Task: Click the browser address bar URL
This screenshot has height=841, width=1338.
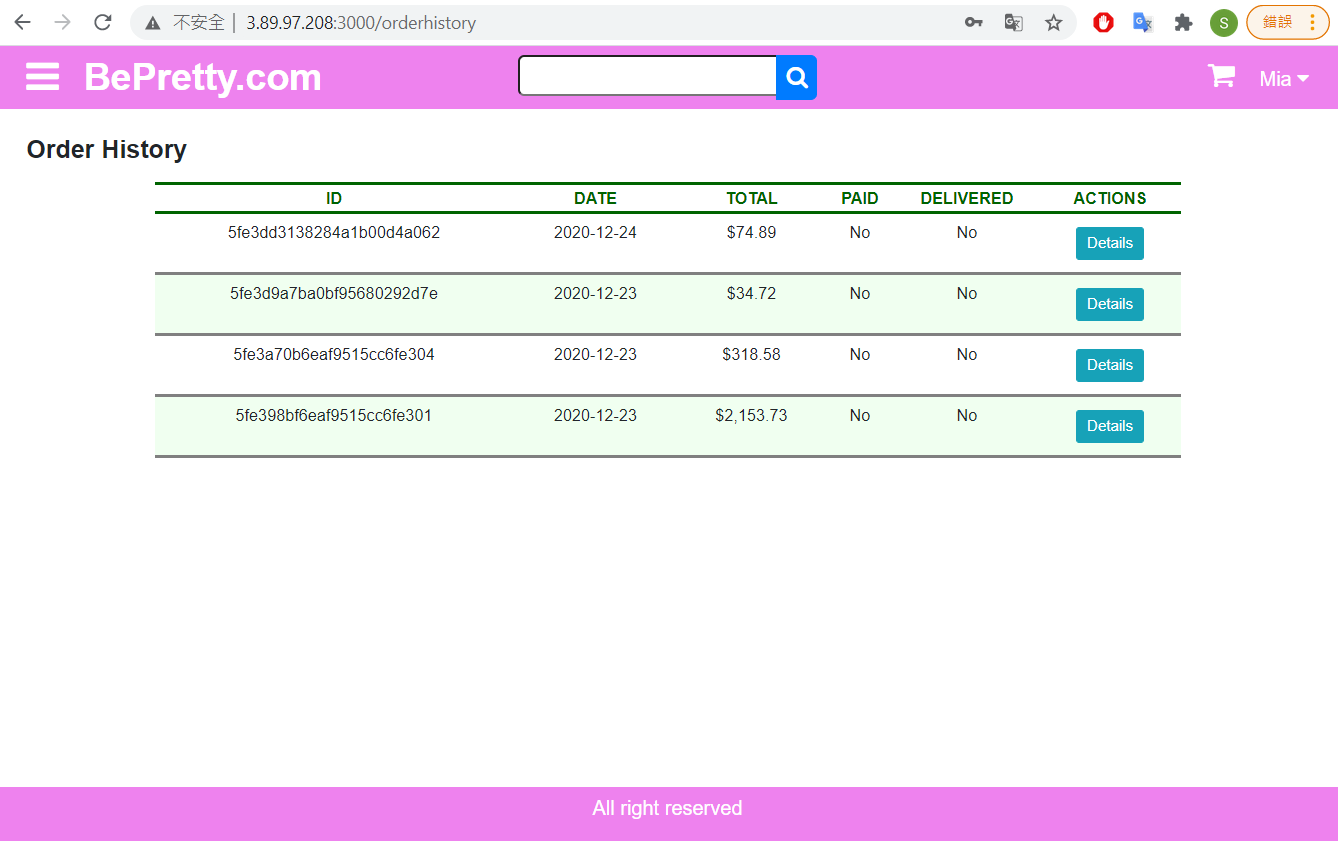Action: 361,22
